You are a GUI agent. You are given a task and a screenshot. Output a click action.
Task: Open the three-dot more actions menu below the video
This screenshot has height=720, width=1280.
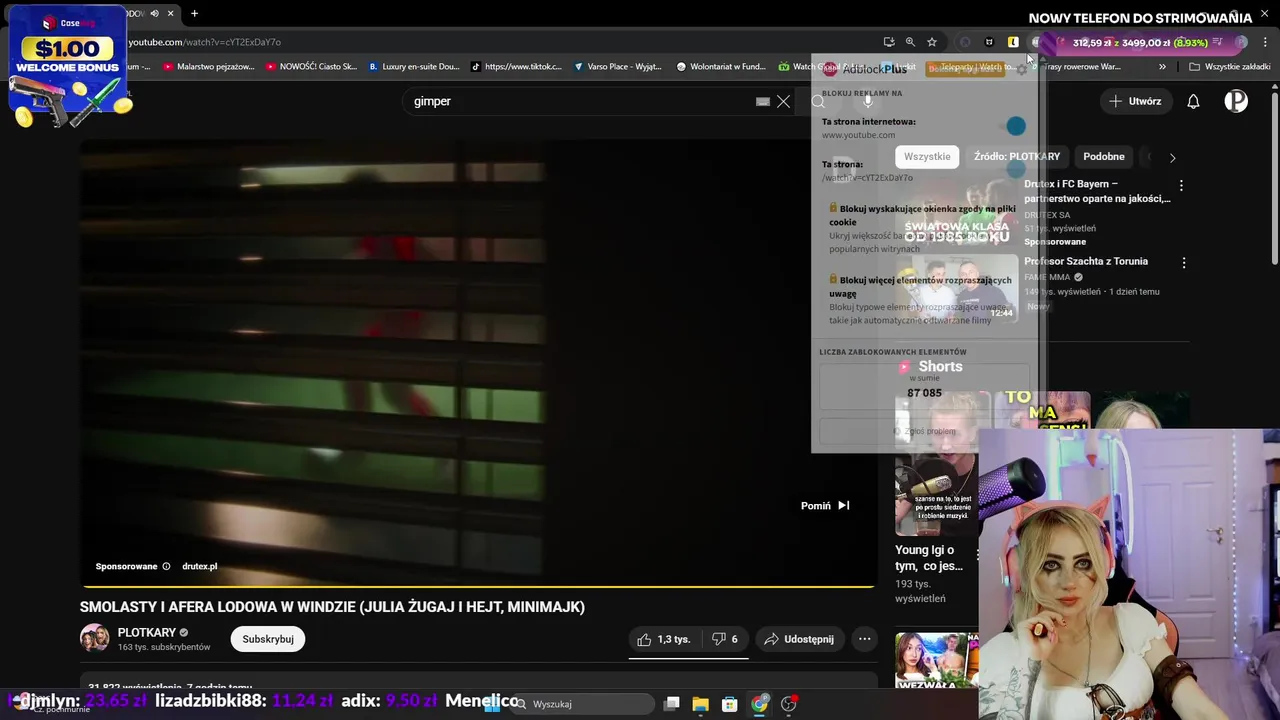click(865, 639)
